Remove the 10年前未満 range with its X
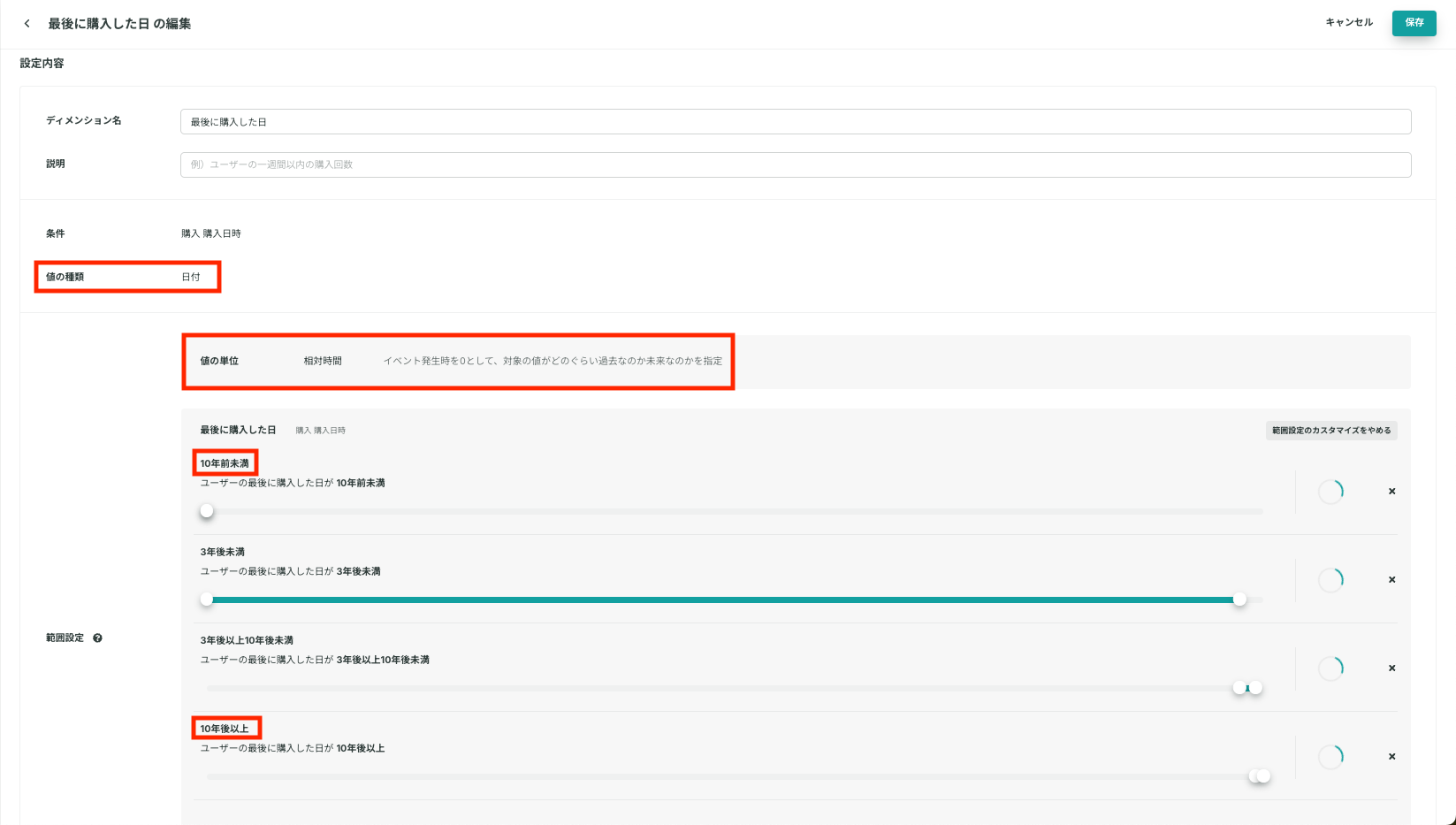 (x=1391, y=492)
